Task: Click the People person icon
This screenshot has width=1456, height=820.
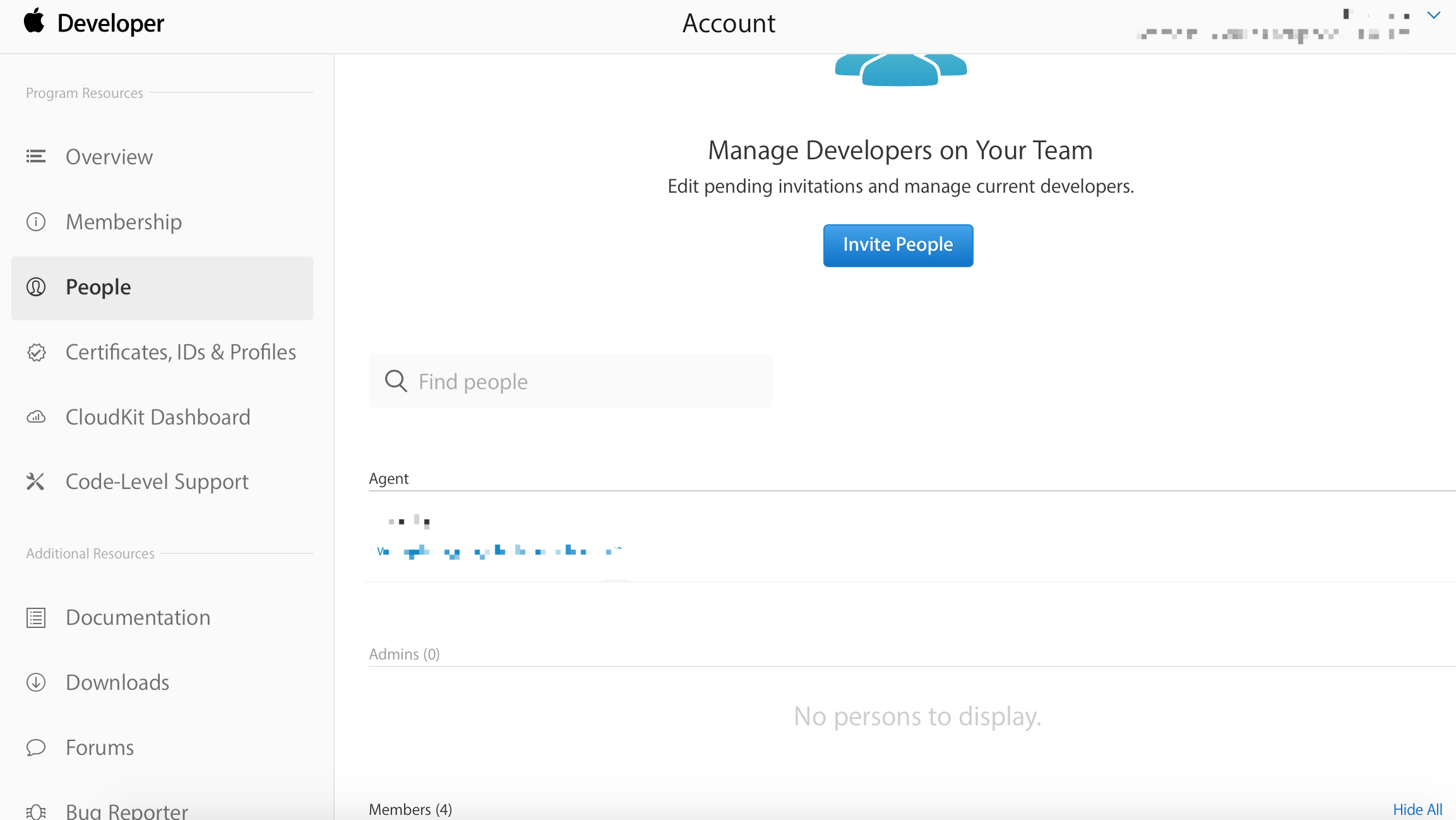Action: coord(36,287)
